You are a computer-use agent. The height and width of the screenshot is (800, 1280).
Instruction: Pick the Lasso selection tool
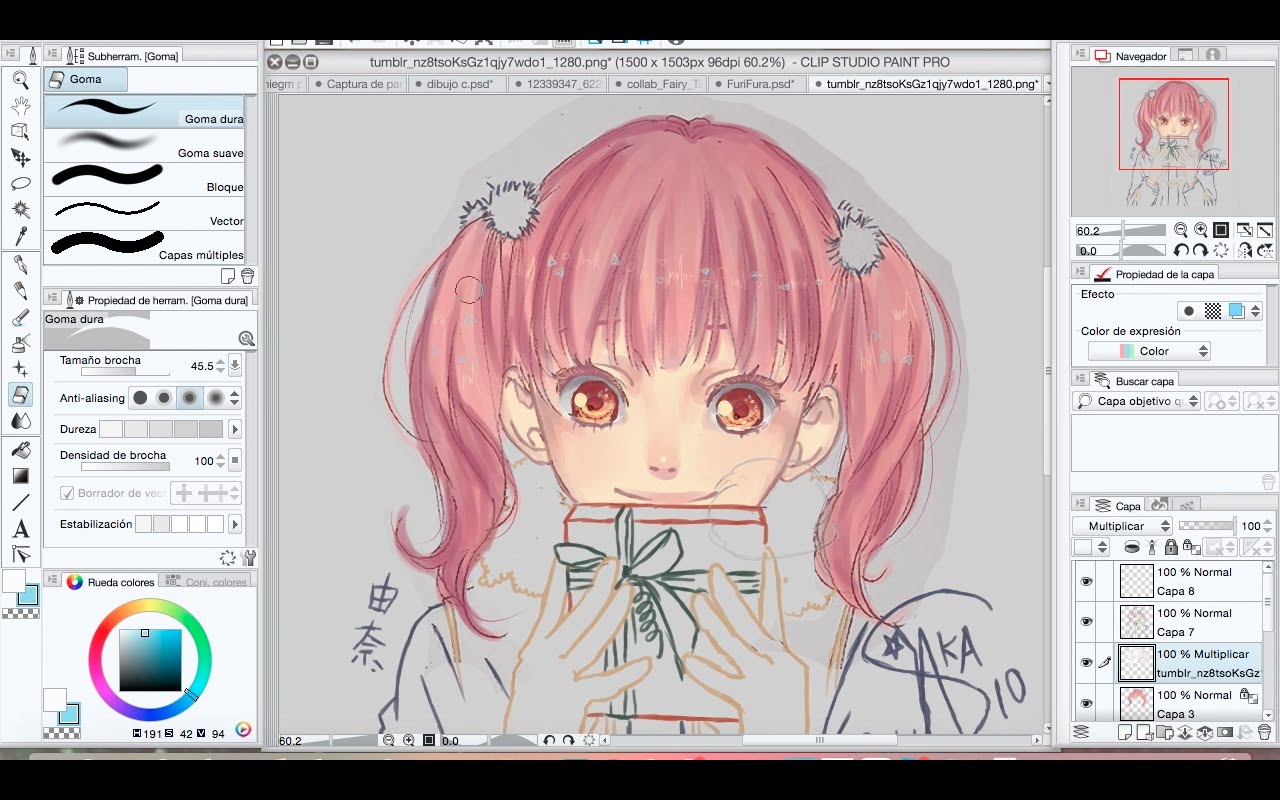click(x=20, y=183)
